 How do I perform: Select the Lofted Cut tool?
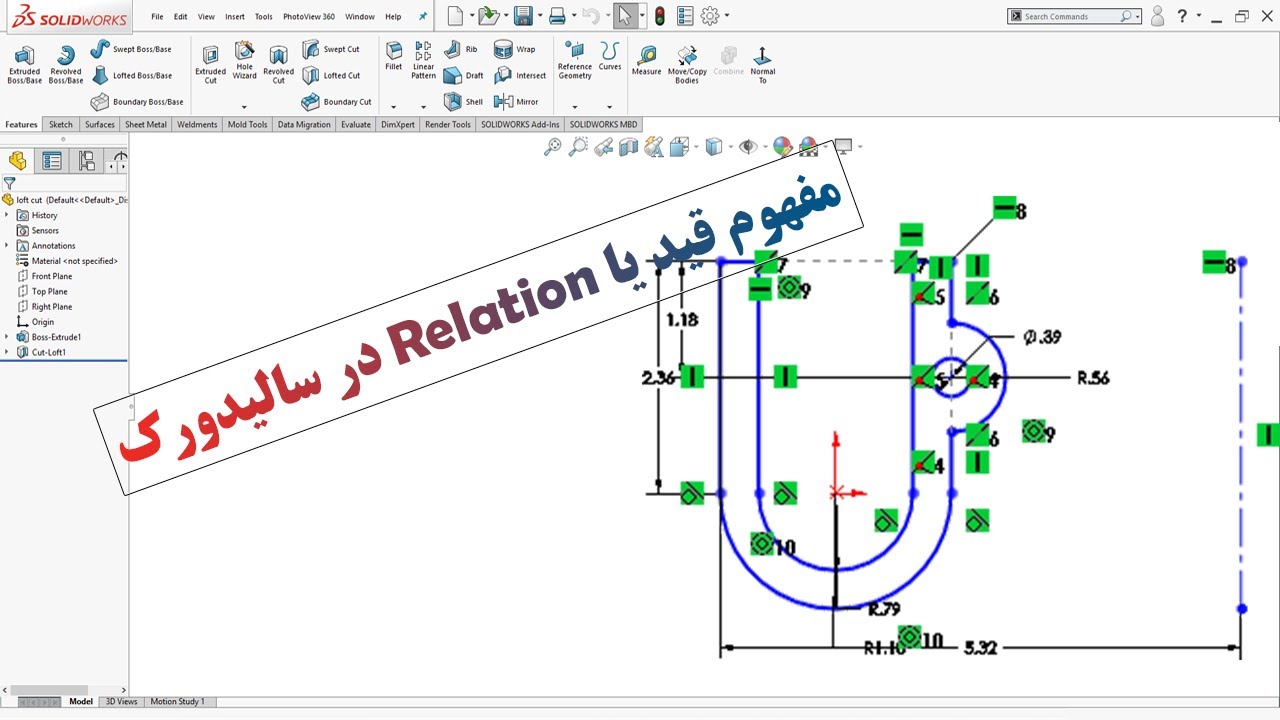click(x=331, y=75)
